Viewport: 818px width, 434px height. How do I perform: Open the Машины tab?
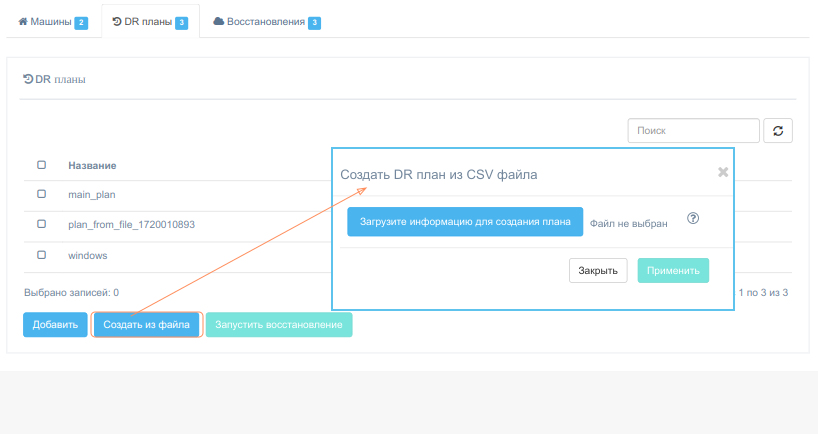(52, 22)
